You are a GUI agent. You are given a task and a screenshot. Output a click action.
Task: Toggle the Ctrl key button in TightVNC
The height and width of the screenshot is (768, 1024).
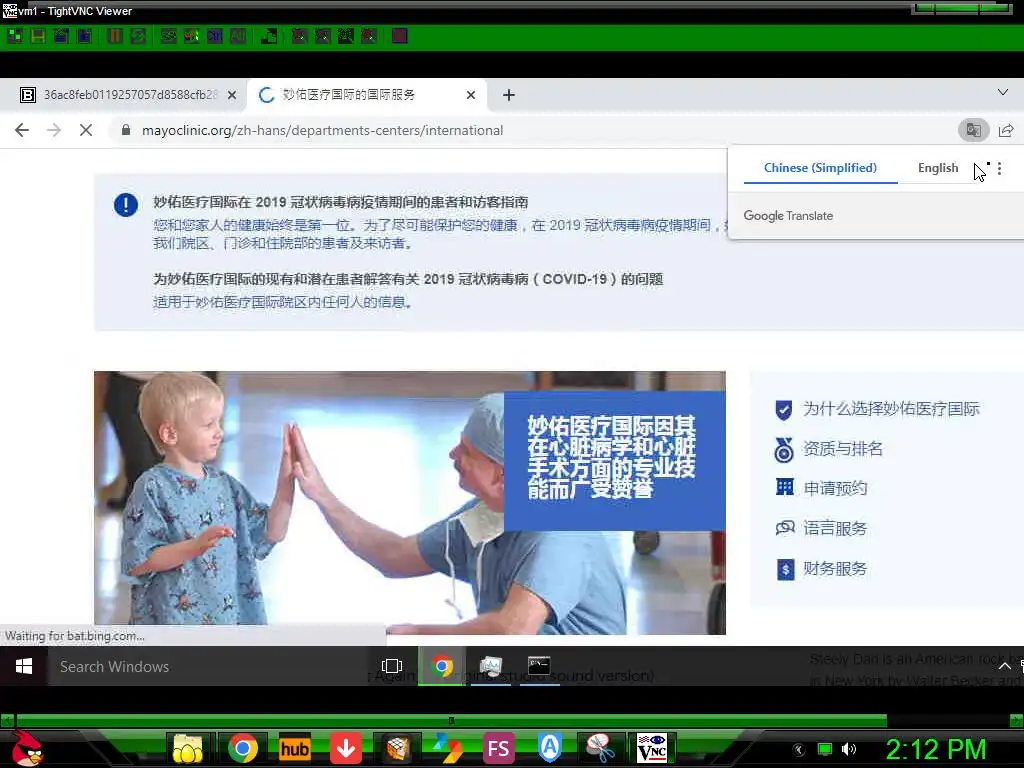click(x=215, y=36)
